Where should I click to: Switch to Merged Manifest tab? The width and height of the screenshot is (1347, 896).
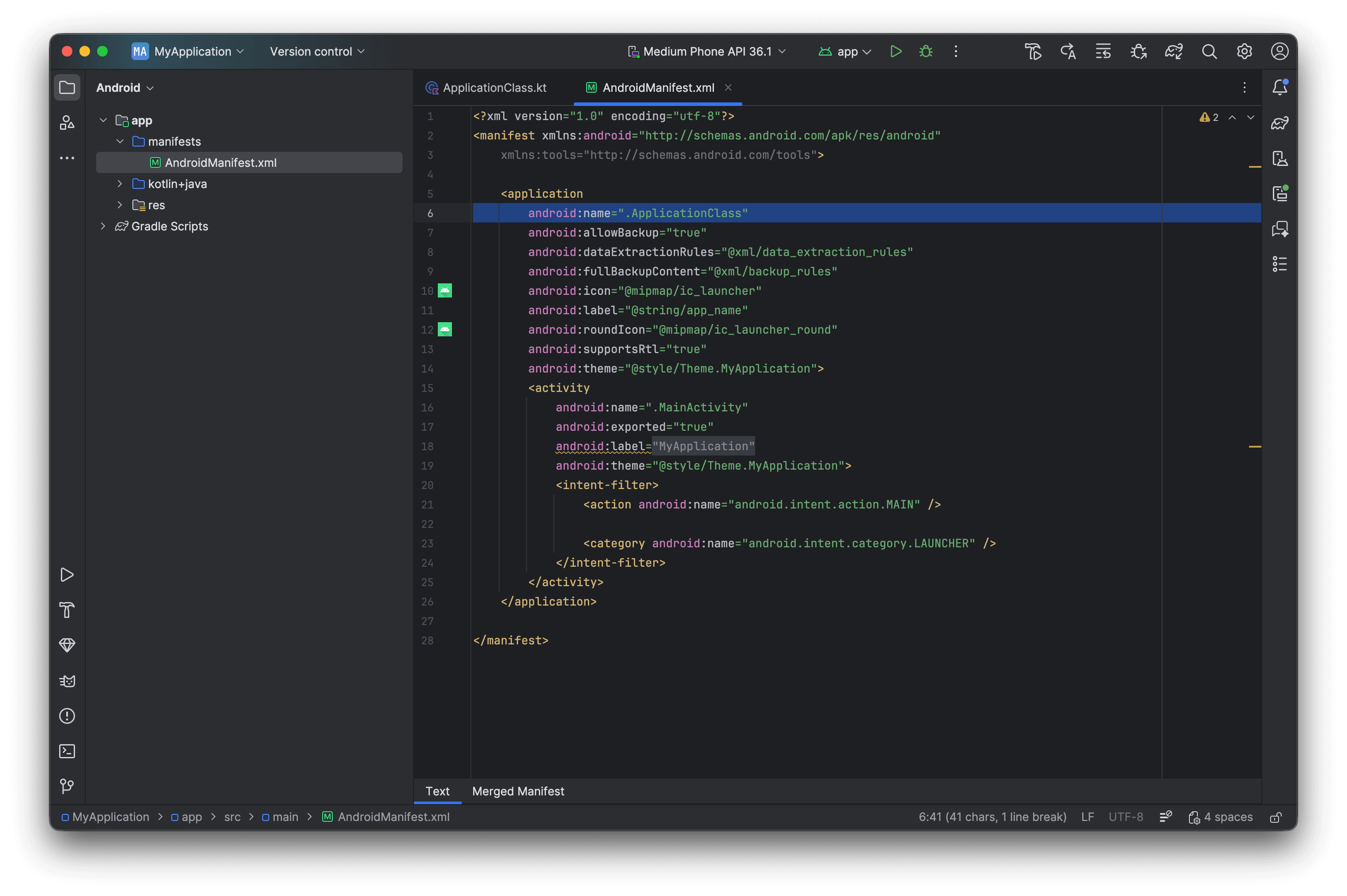click(518, 791)
